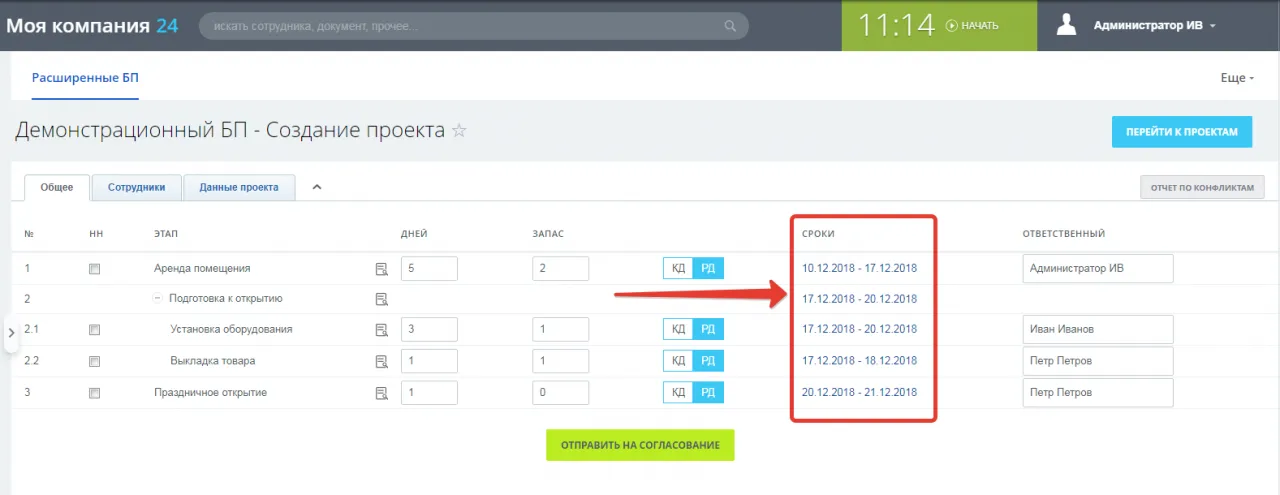Viewport: 1280px width, 495px height.
Task: Open details icon for Аренда помещения stage
Action: (381, 269)
